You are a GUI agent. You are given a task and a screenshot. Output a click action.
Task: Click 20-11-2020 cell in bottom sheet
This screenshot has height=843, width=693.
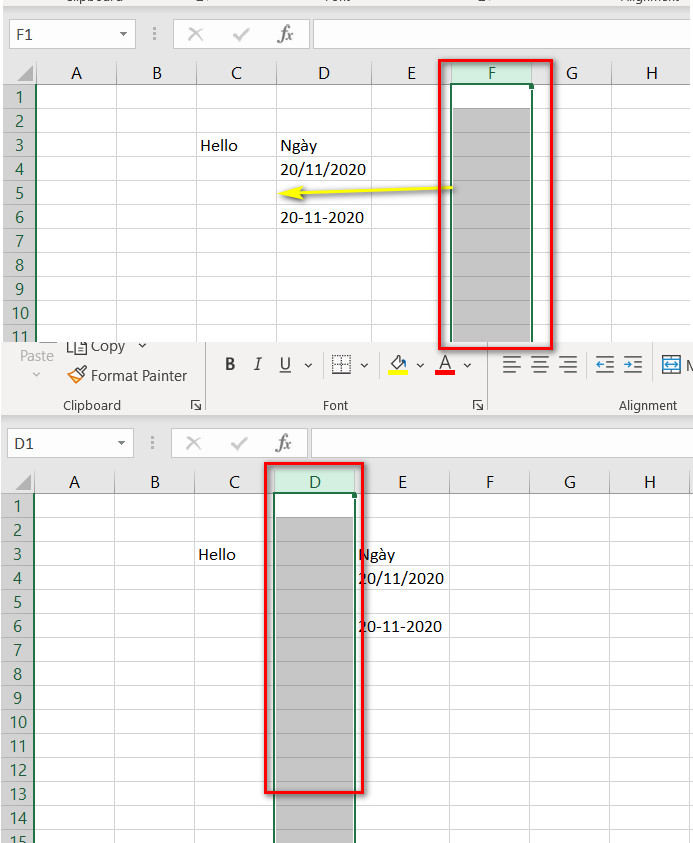[402, 626]
